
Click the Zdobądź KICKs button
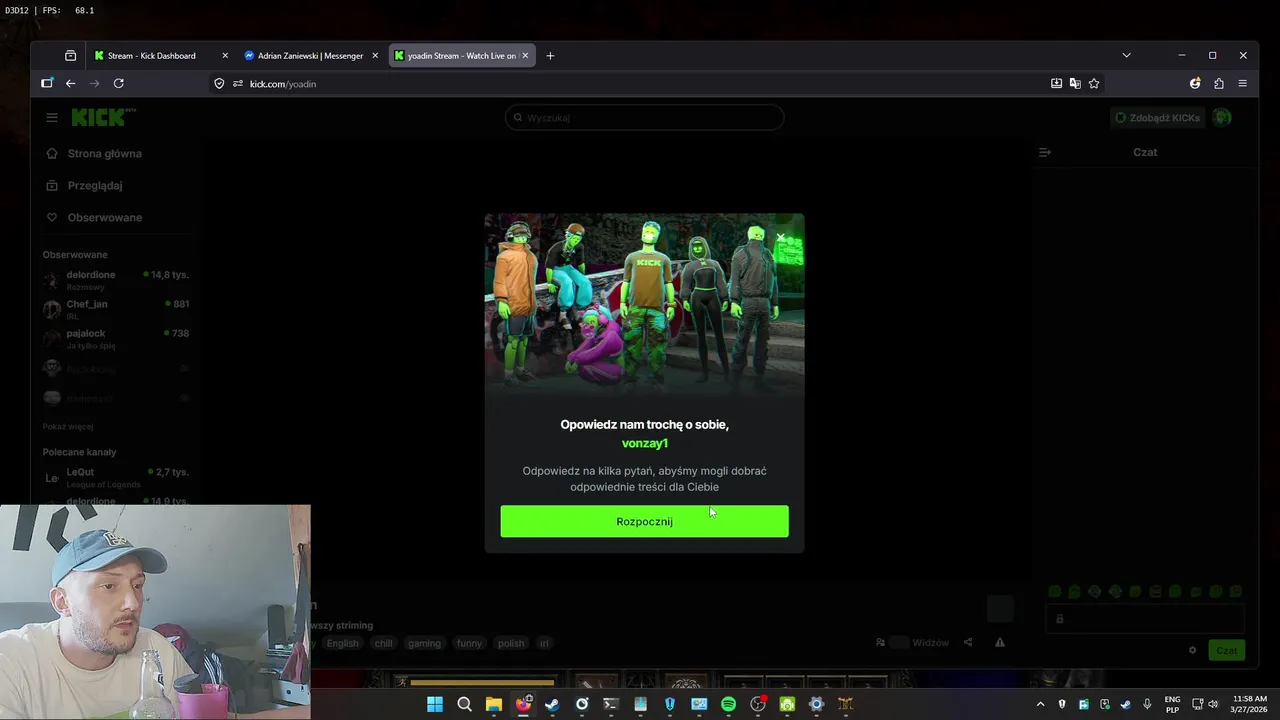[x=1157, y=118]
